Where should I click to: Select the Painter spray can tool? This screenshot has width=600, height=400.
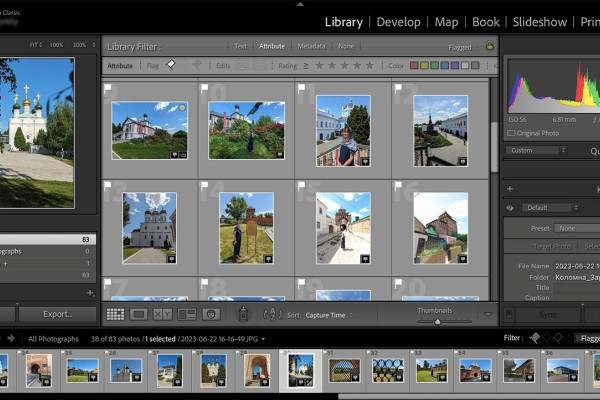coord(243,314)
